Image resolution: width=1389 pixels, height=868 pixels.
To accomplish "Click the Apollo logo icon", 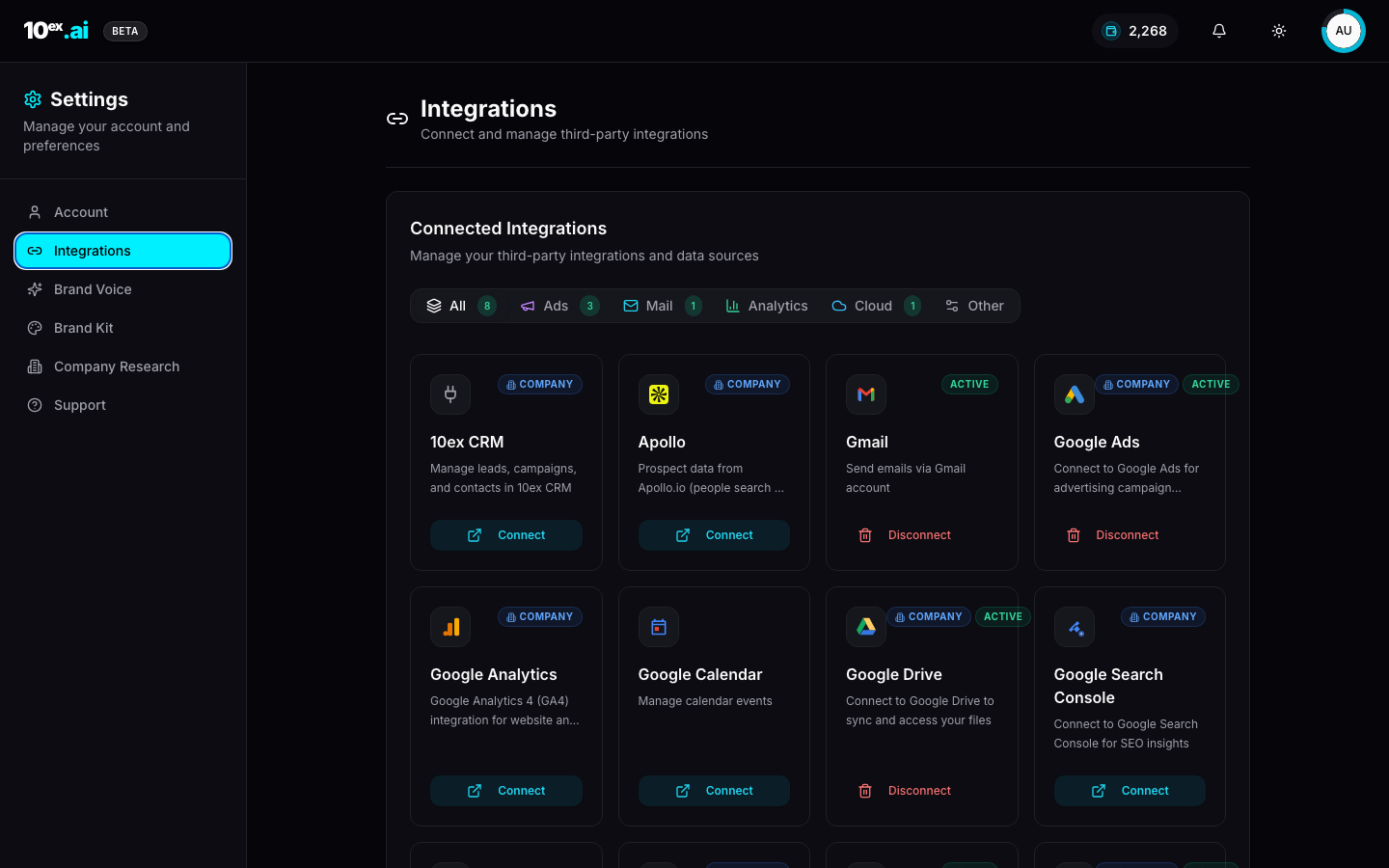I will [659, 394].
